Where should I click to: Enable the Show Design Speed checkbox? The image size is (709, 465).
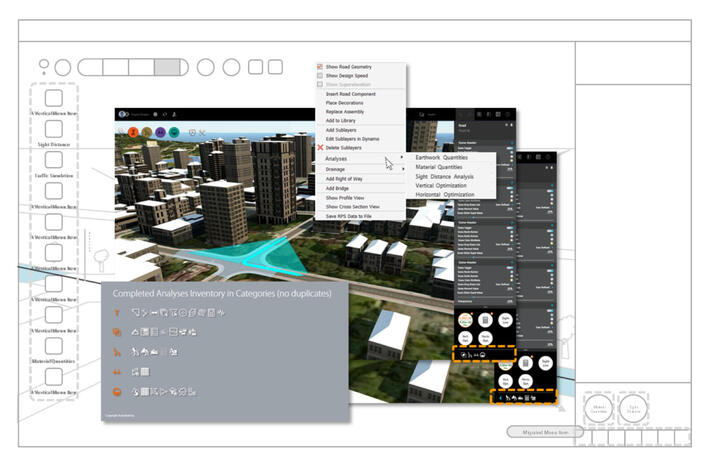pyautogui.click(x=320, y=75)
